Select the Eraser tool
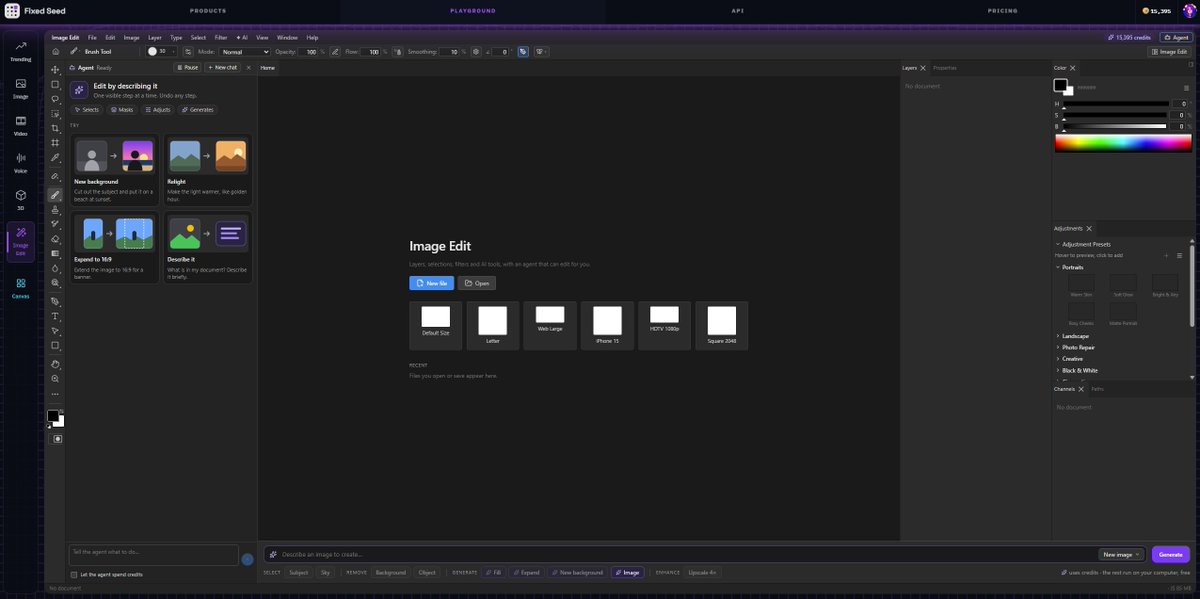The width and height of the screenshot is (1200, 599). coord(55,239)
